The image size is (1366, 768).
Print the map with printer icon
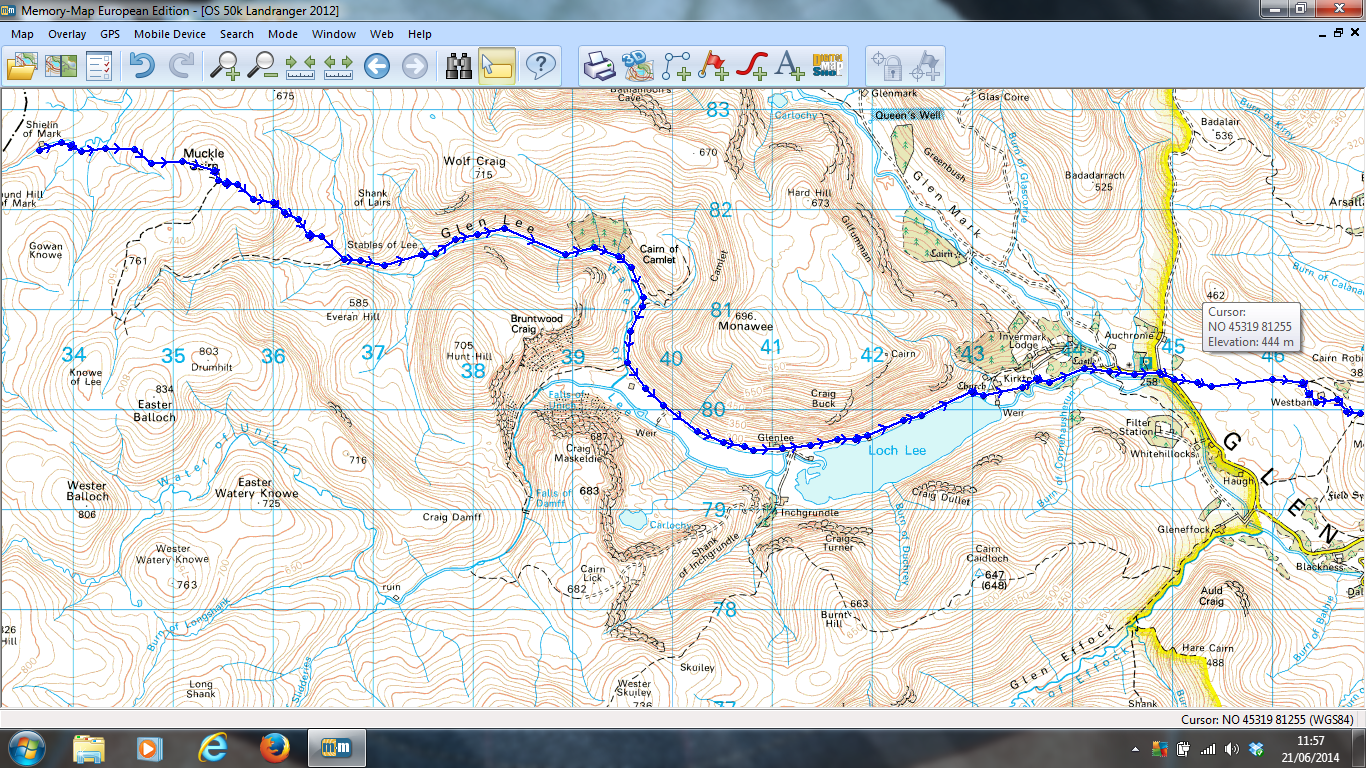click(x=599, y=66)
